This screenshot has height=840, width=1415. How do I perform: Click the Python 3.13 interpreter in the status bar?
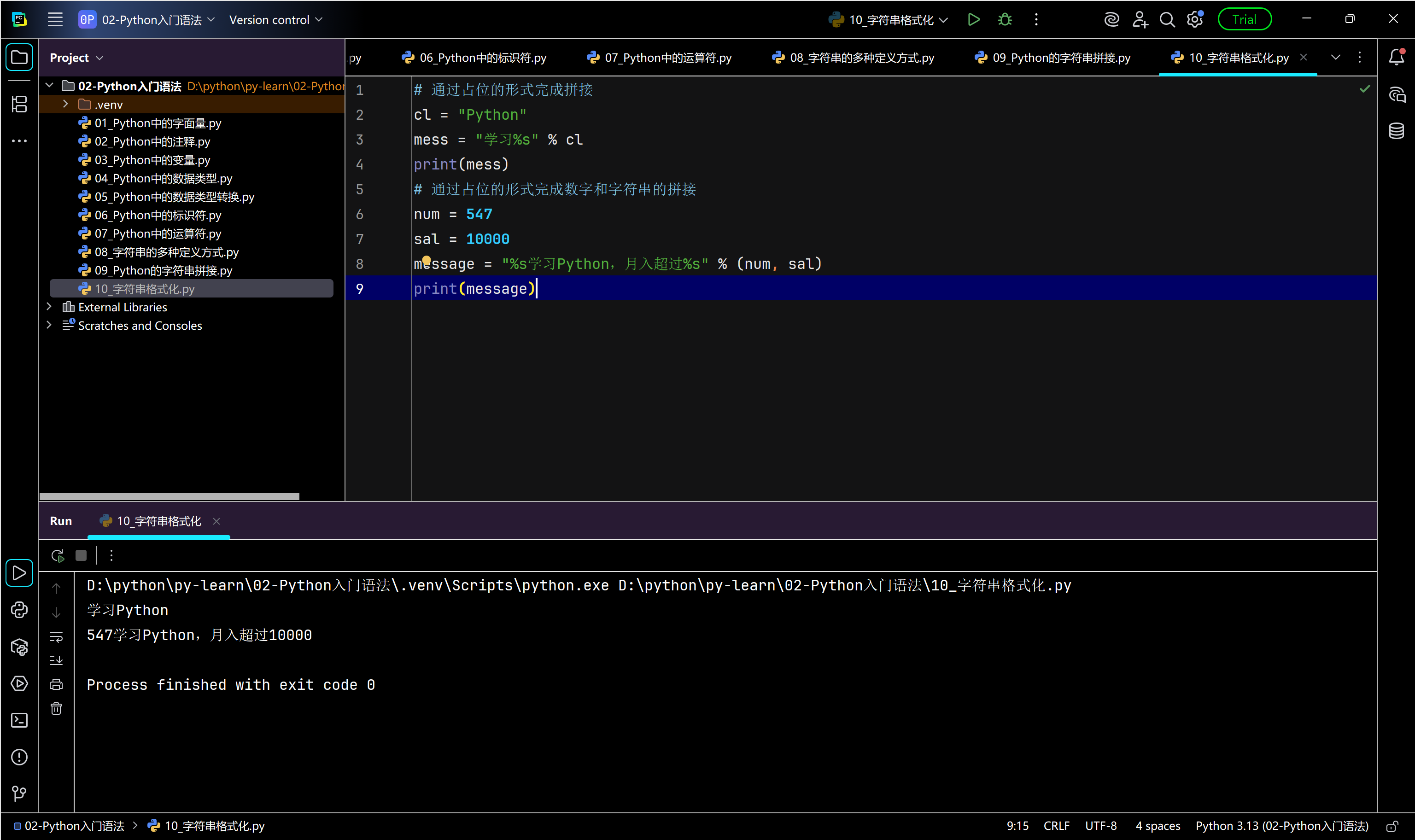[x=1281, y=826]
